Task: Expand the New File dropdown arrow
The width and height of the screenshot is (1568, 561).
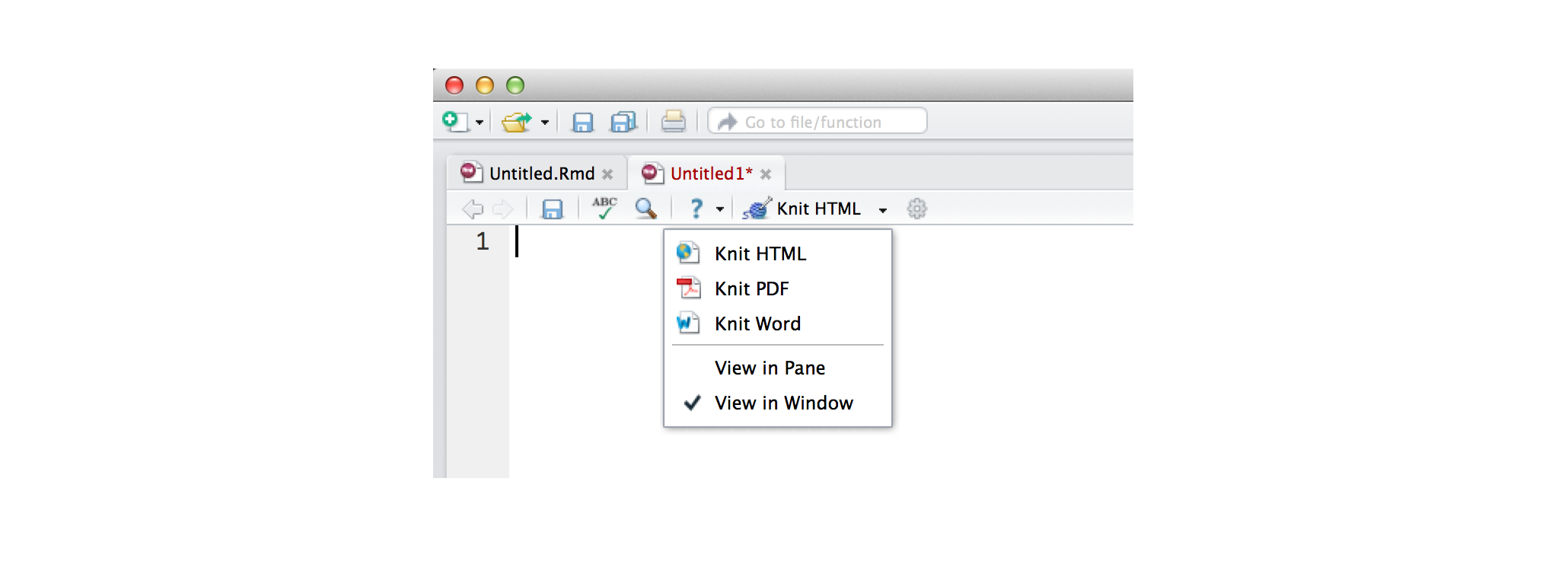Action: [x=480, y=123]
